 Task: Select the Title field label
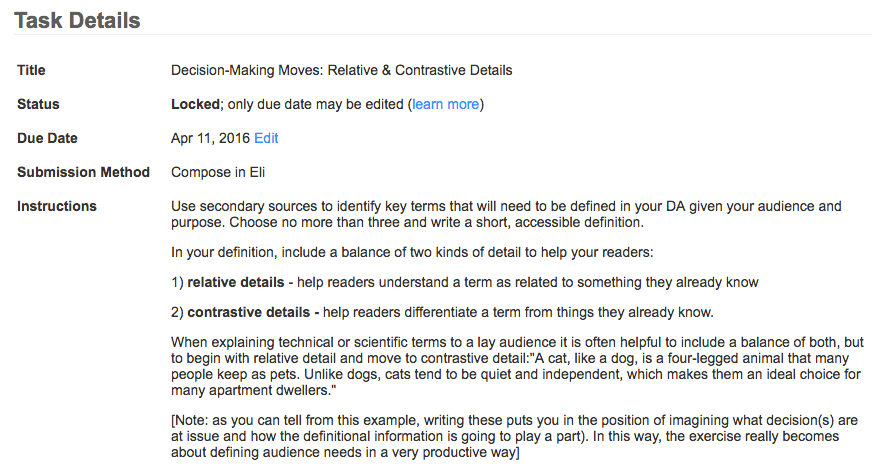point(31,70)
